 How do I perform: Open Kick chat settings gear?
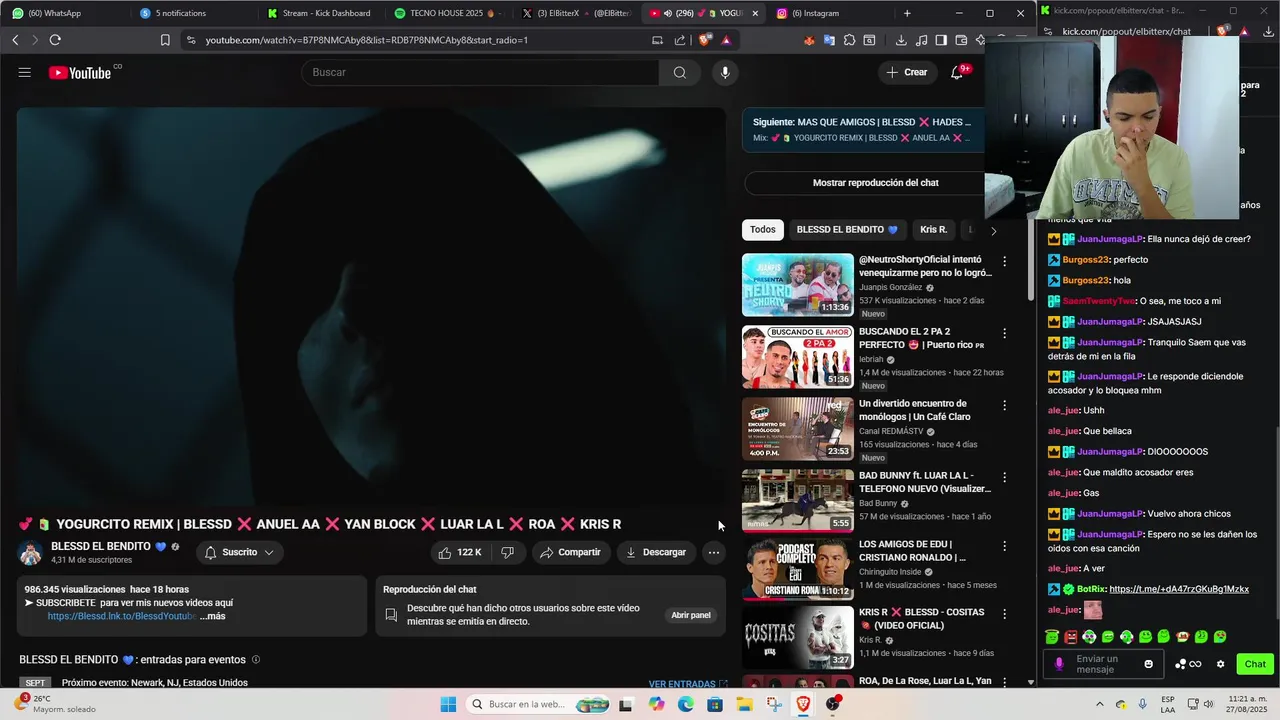coord(1220,664)
